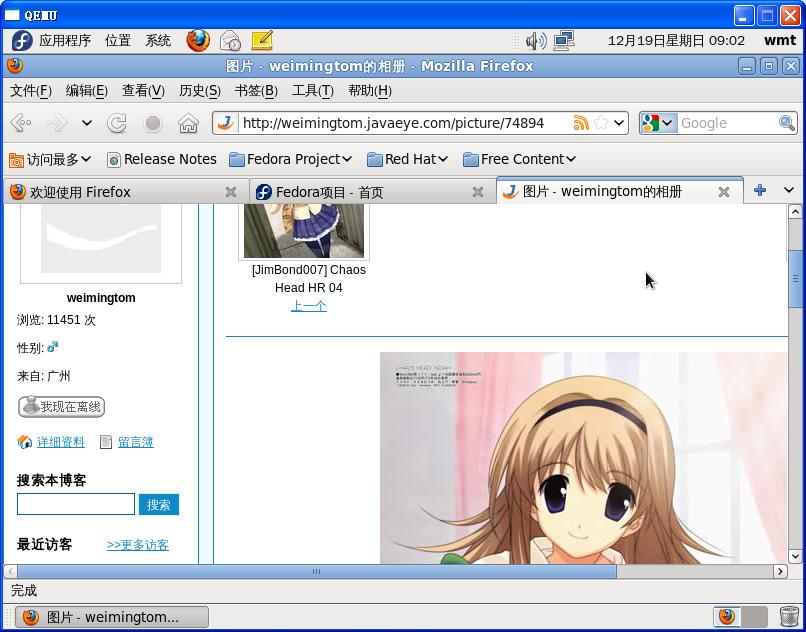
Task: Open the 文件(F) menu
Action: (31, 91)
